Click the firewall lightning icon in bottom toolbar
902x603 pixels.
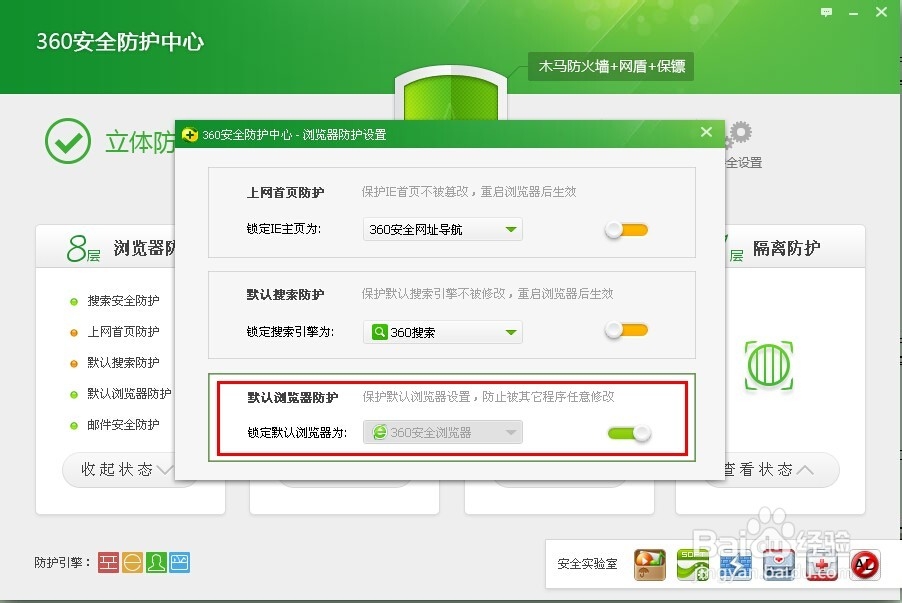click(736, 563)
